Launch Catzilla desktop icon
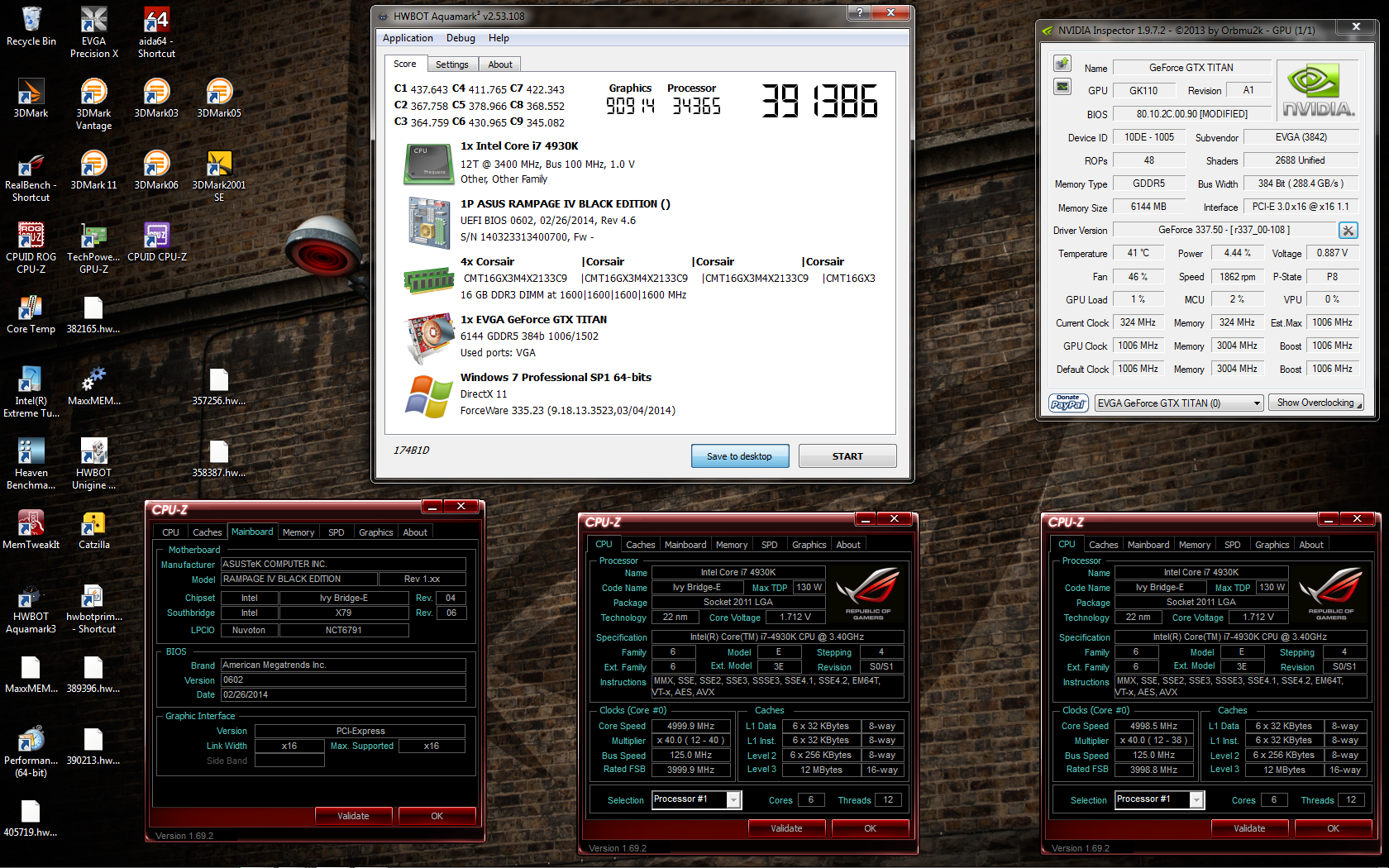Image resolution: width=1389 pixels, height=868 pixels. pos(94,529)
